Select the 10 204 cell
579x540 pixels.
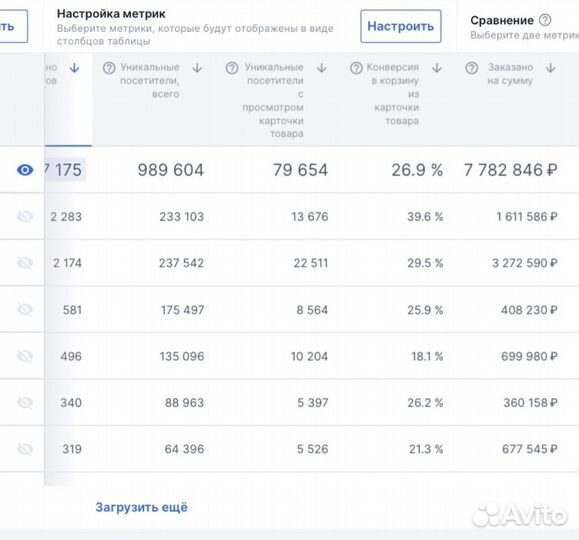(x=309, y=356)
